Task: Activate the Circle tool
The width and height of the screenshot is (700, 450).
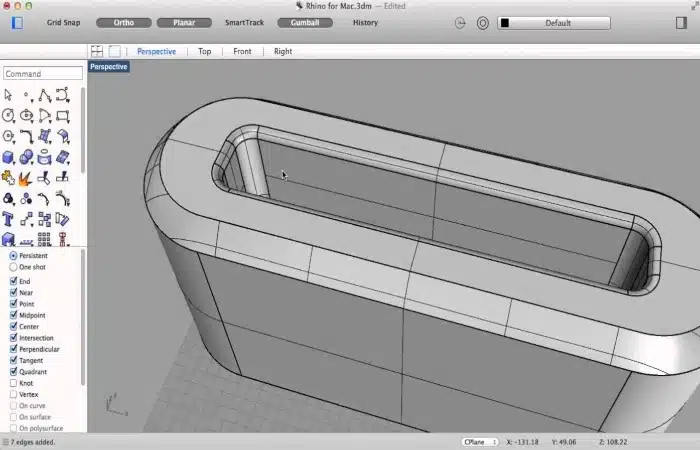Action: [x=8, y=116]
